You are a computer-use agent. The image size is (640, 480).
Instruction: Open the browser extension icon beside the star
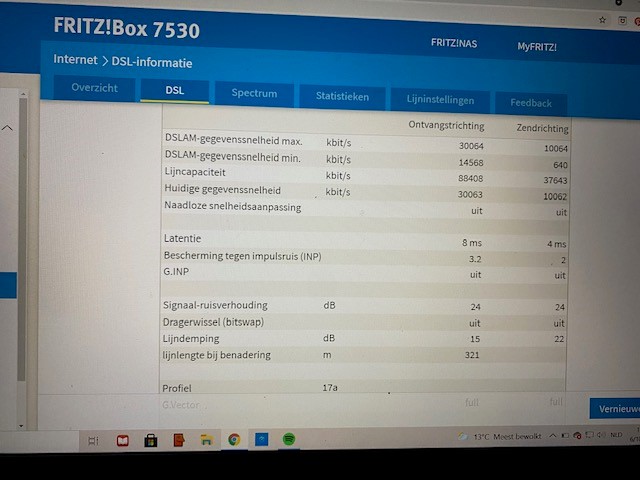624,20
